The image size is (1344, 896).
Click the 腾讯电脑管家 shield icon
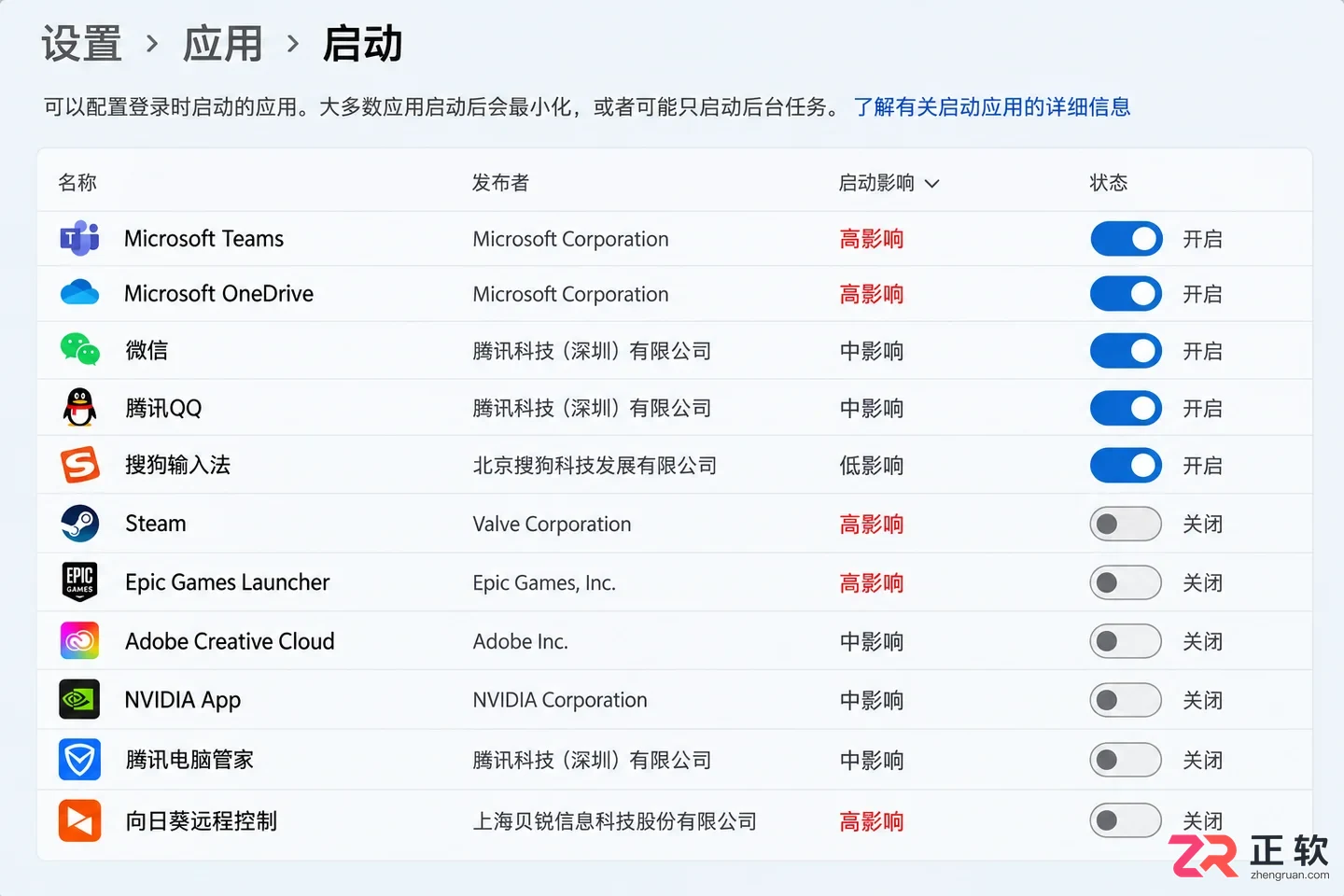(x=79, y=760)
